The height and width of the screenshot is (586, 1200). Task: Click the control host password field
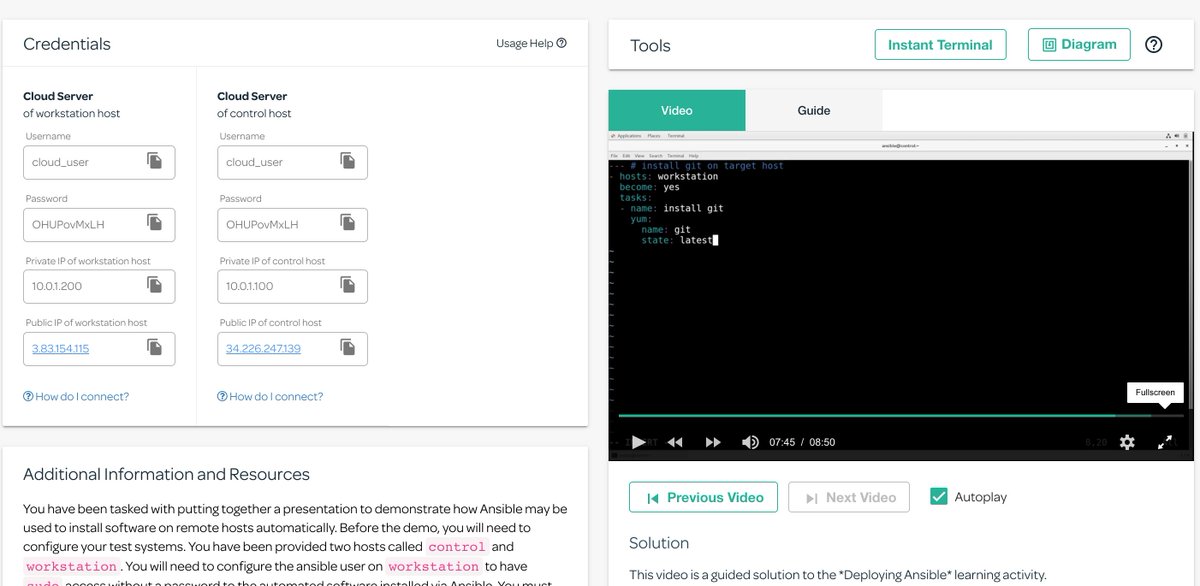(x=292, y=224)
